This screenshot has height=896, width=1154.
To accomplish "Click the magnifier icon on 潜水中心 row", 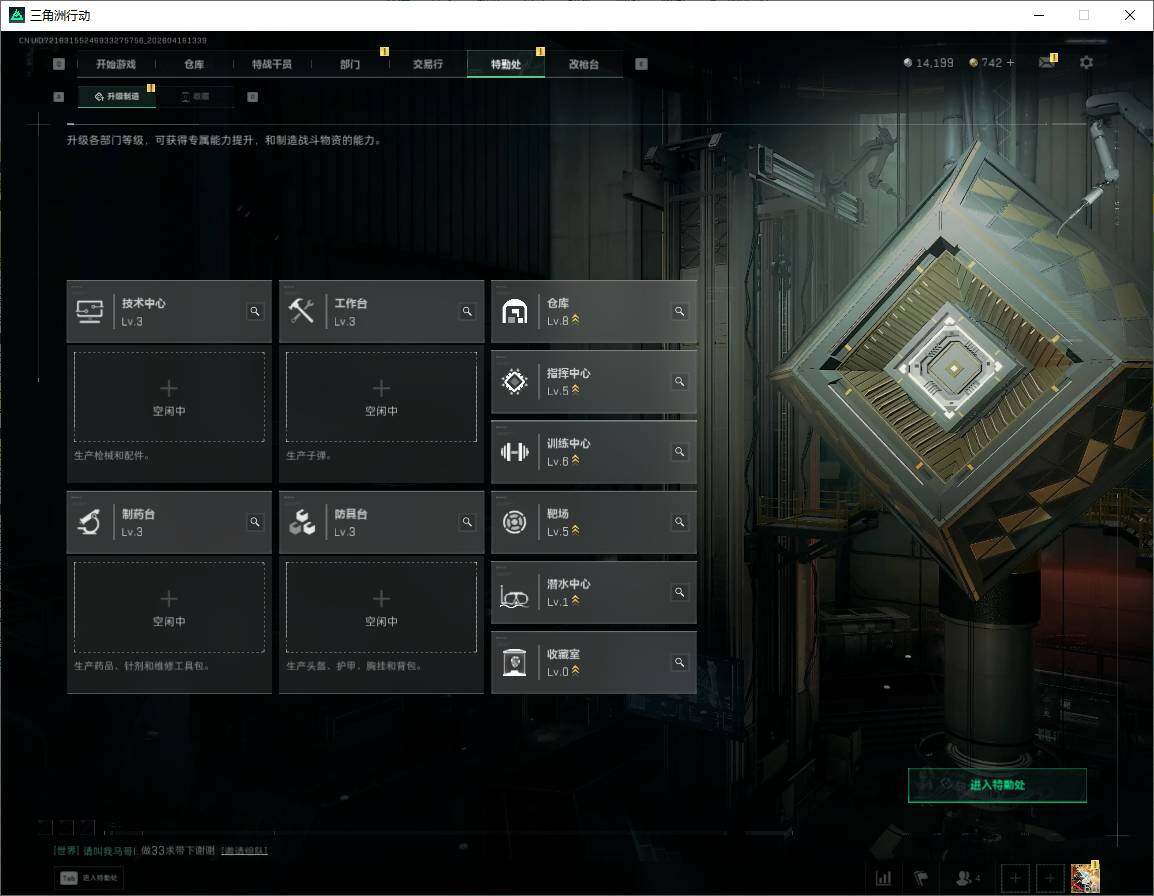I will (679, 592).
